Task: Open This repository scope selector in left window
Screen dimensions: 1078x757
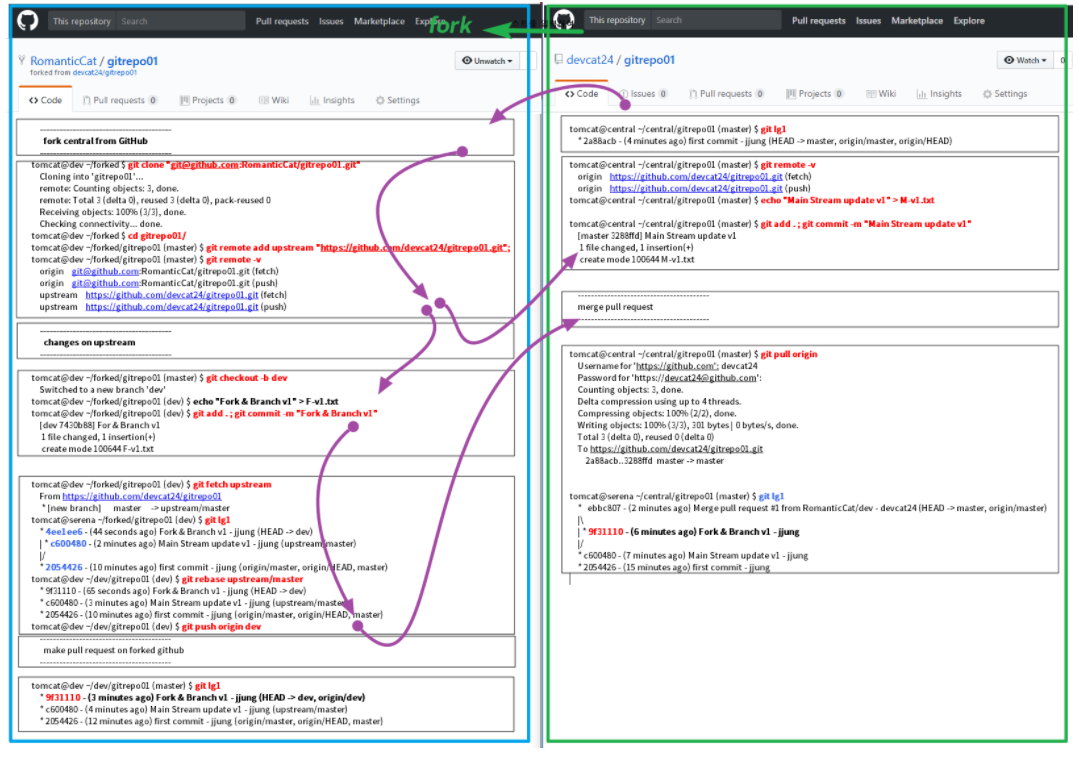Action: tap(82, 21)
